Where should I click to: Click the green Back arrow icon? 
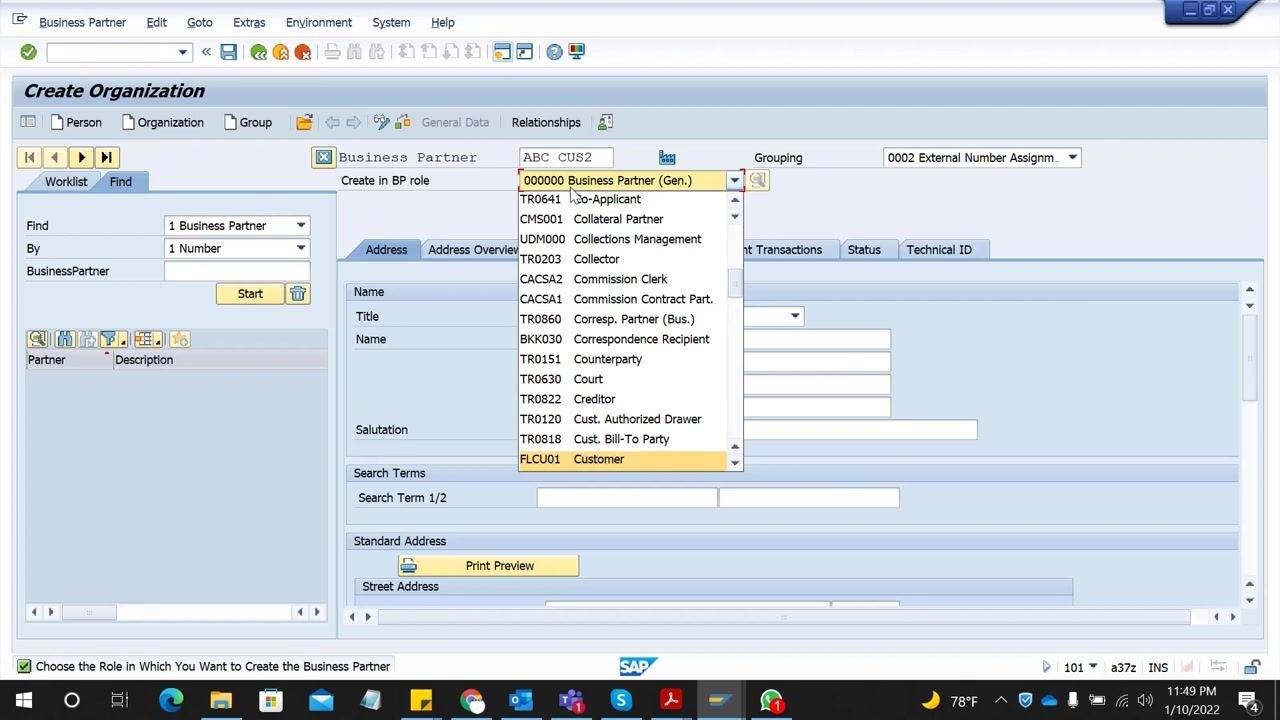[x=259, y=52]
